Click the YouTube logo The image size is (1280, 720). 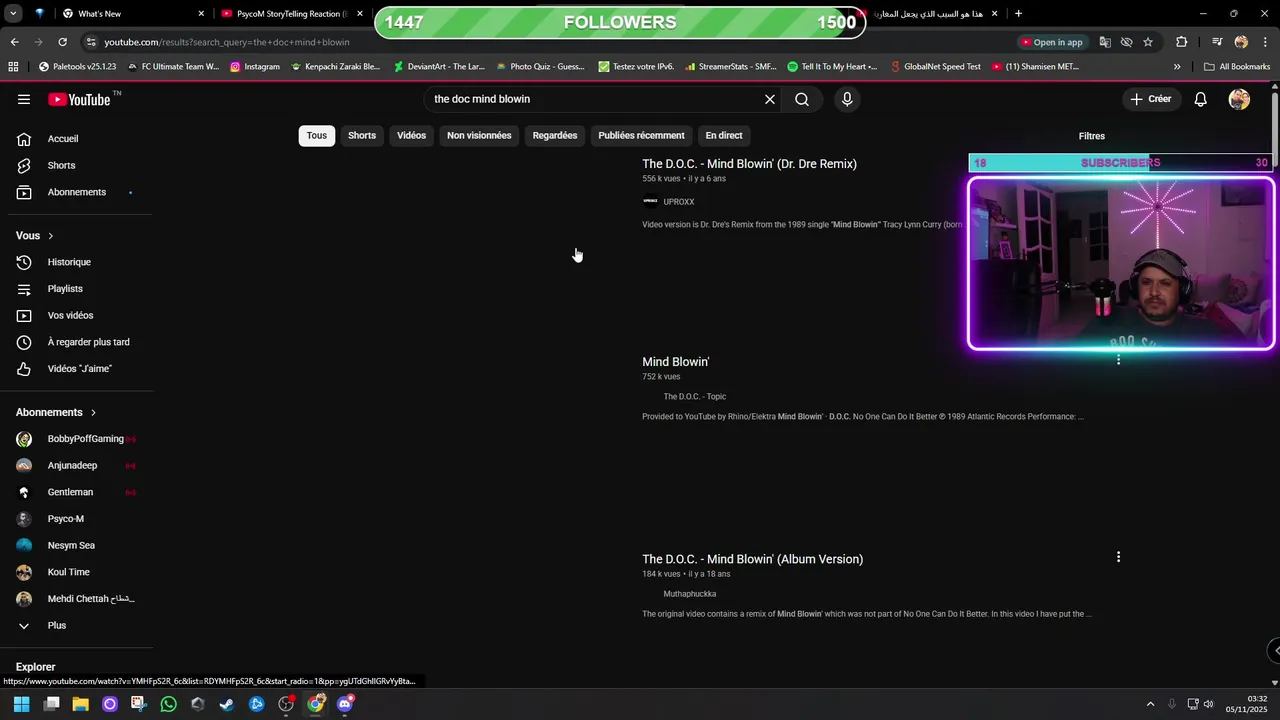(x=79, y=99)
